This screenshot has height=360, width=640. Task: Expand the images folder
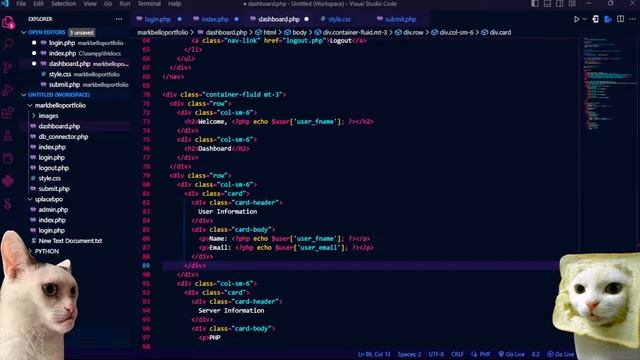(34, 116)
